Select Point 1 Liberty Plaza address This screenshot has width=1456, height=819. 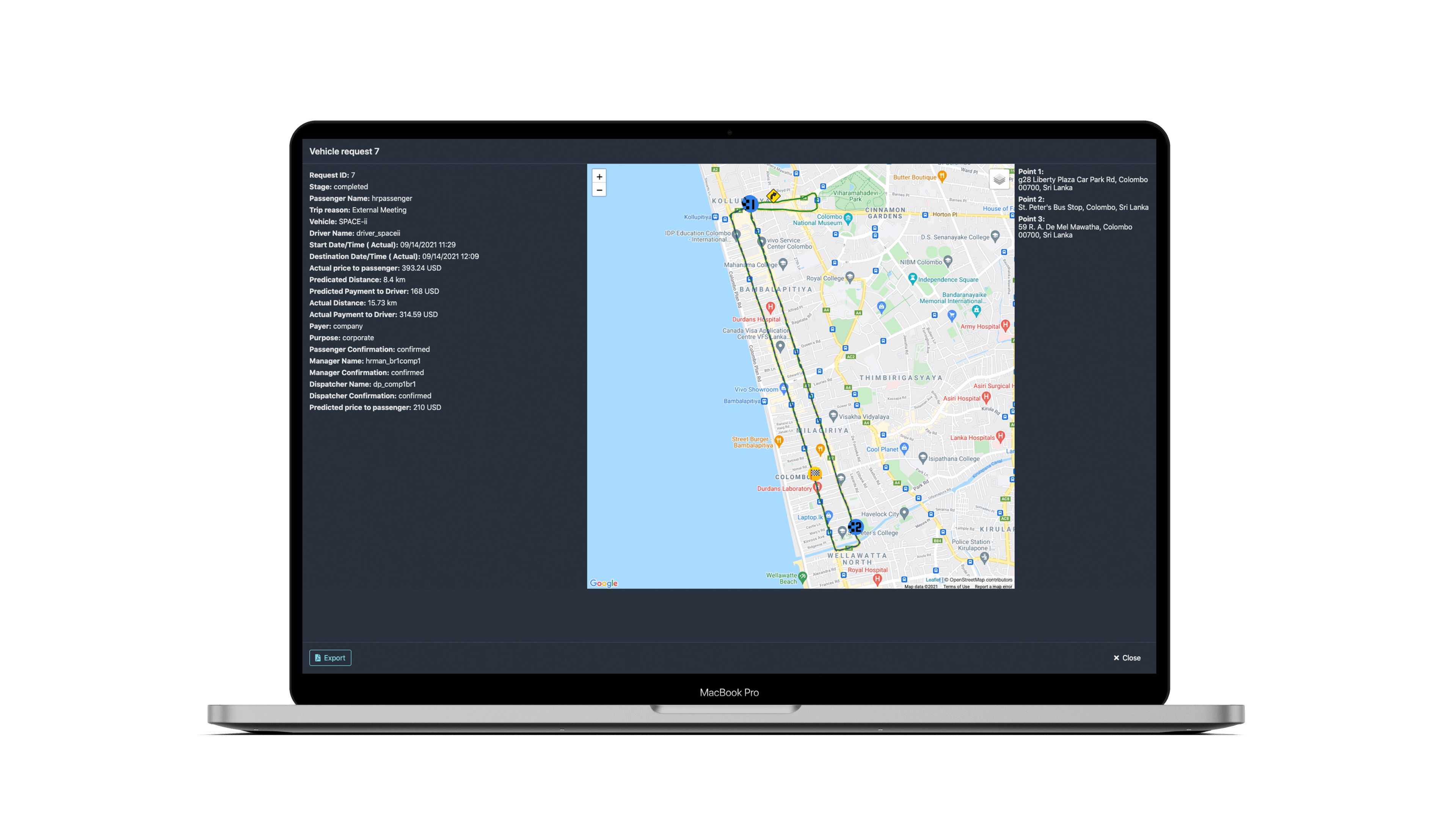click(1083, 184)
